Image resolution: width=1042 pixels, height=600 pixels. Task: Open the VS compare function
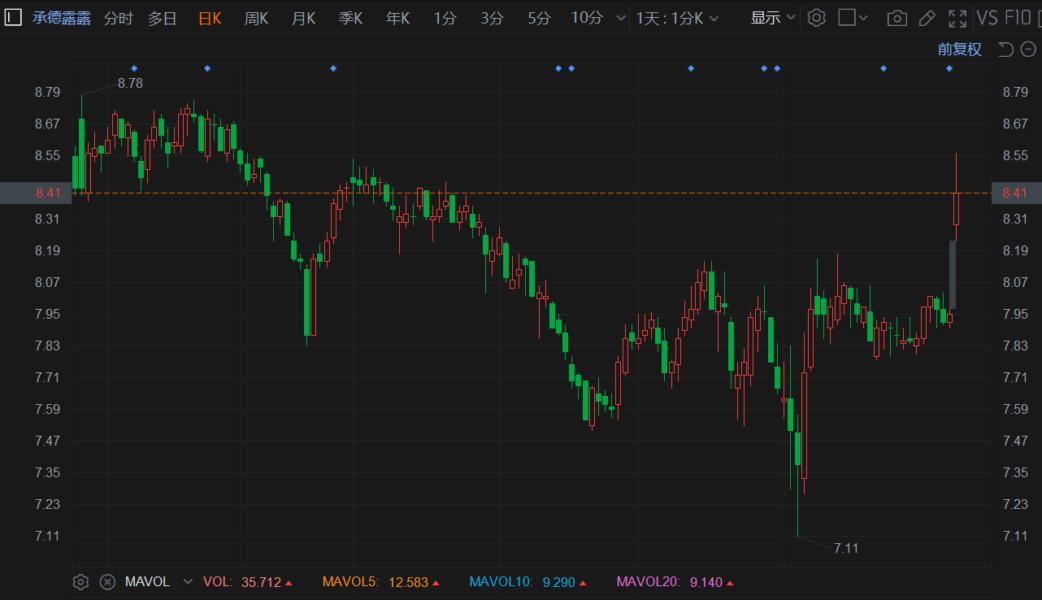[x=987, y=18]
